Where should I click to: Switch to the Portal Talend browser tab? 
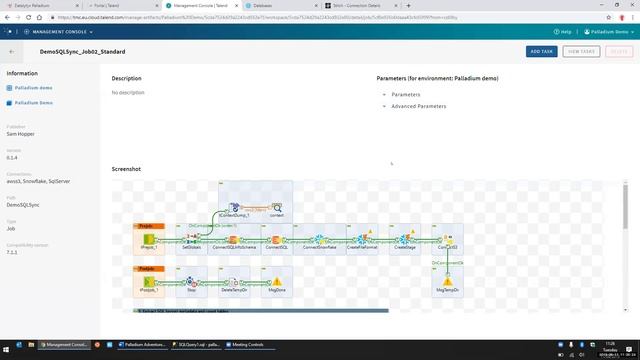(122, 6)
